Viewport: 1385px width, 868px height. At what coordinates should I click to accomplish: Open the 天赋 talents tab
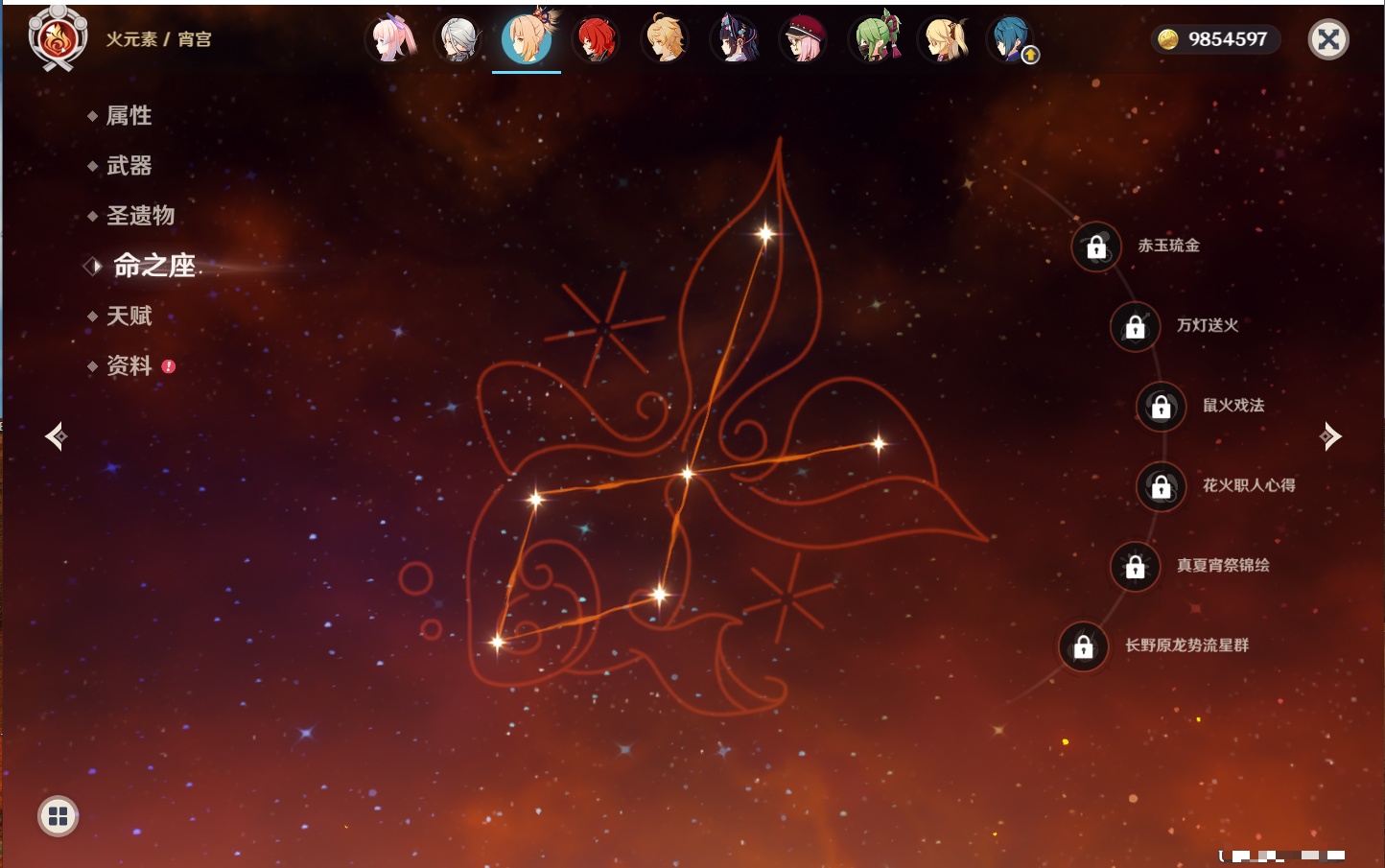point(129,316)
